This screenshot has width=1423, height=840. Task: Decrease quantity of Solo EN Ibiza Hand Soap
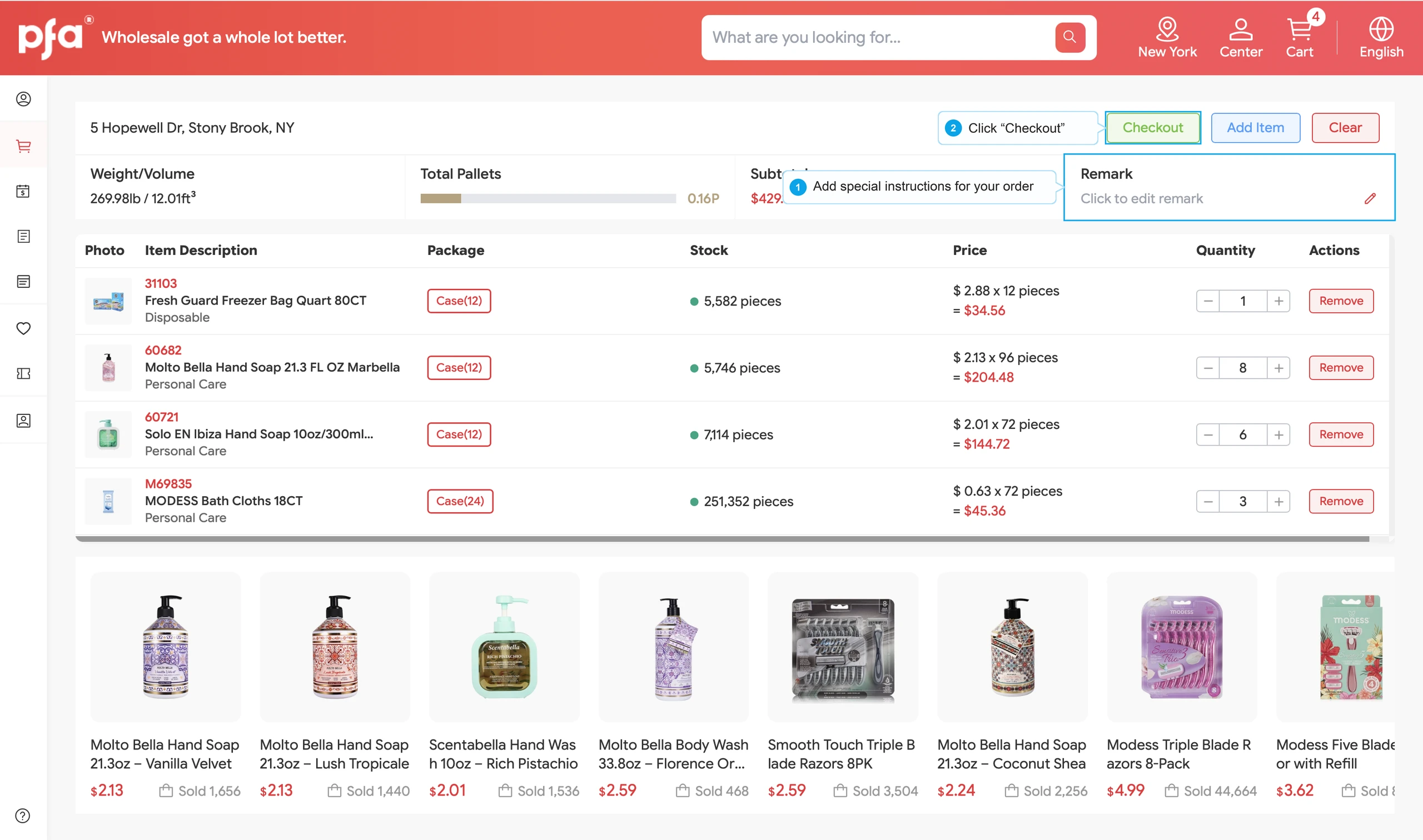coord(1208,434)
